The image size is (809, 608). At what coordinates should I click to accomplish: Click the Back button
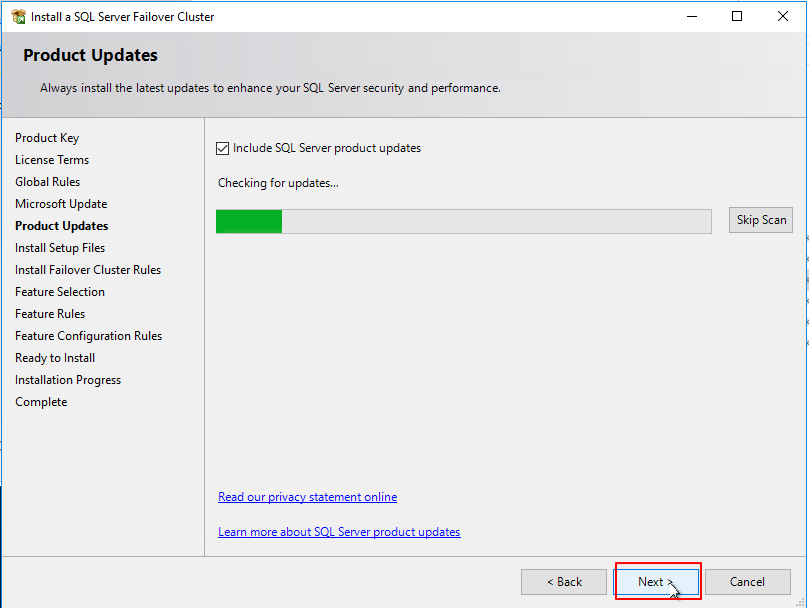[563, 581]
